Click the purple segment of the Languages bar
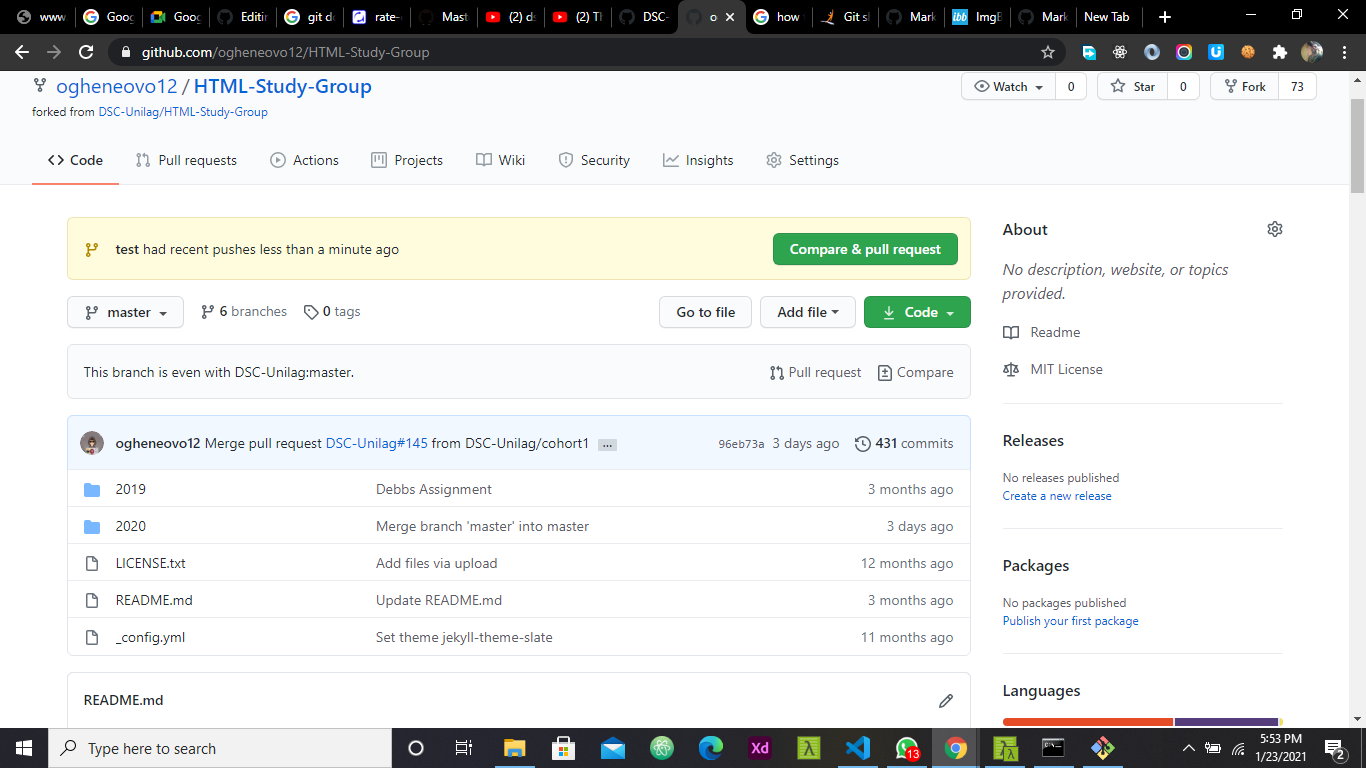Image resolution: width=1366 pixels, height=768 pixels. (x=1226, y=721)
